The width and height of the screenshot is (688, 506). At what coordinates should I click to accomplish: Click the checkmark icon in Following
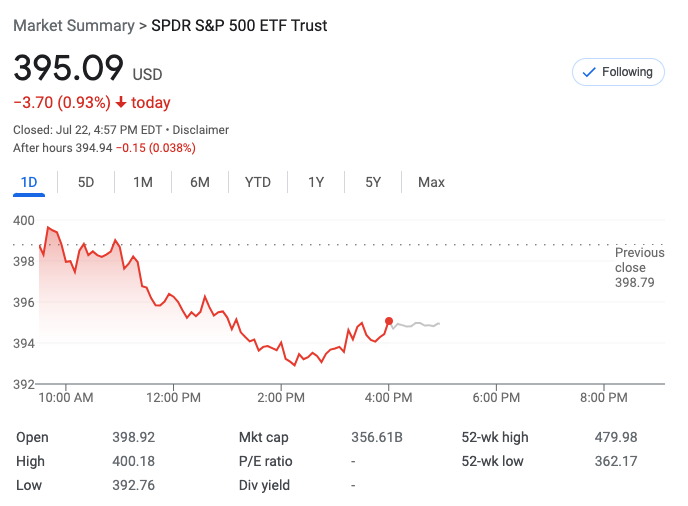coord(589,72)
